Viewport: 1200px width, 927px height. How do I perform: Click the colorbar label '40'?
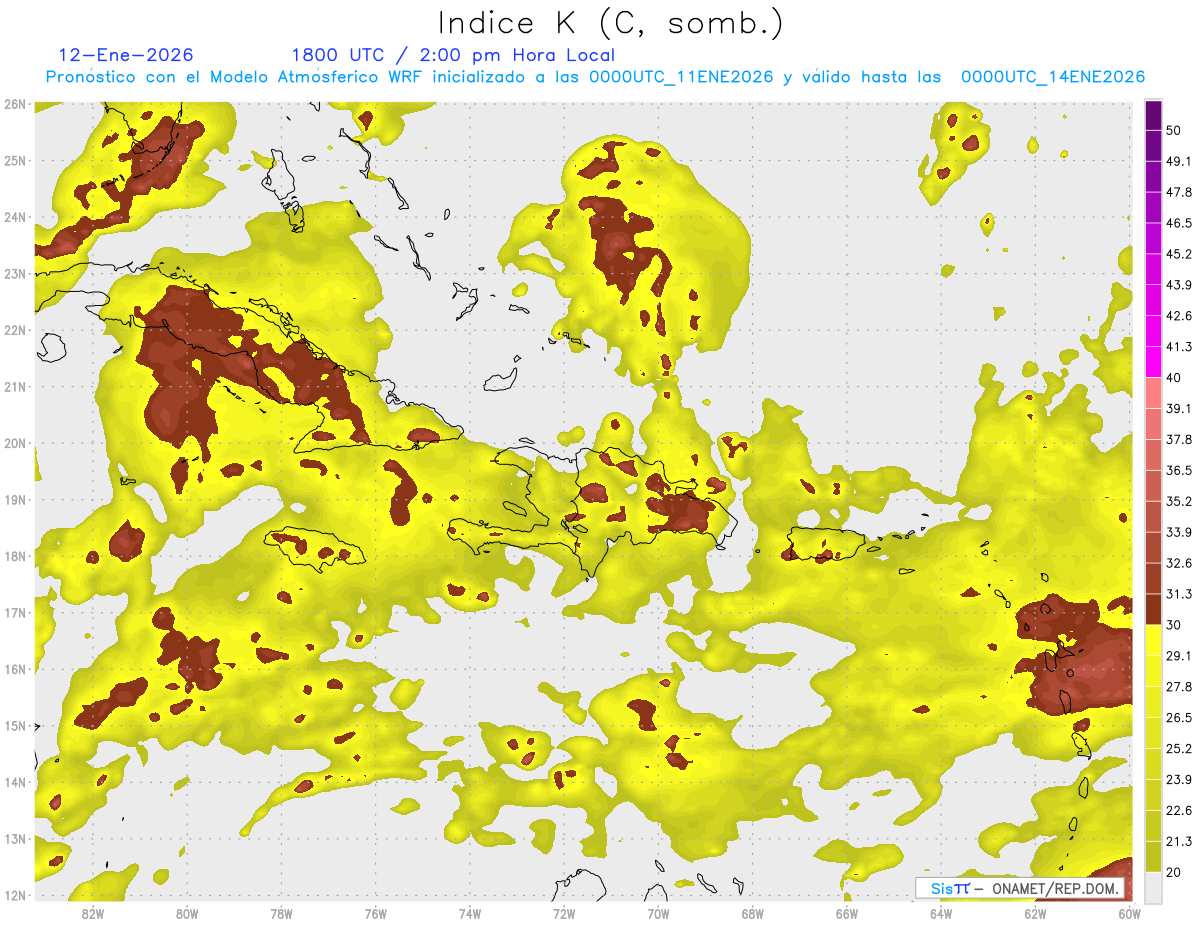(1174, 377)
